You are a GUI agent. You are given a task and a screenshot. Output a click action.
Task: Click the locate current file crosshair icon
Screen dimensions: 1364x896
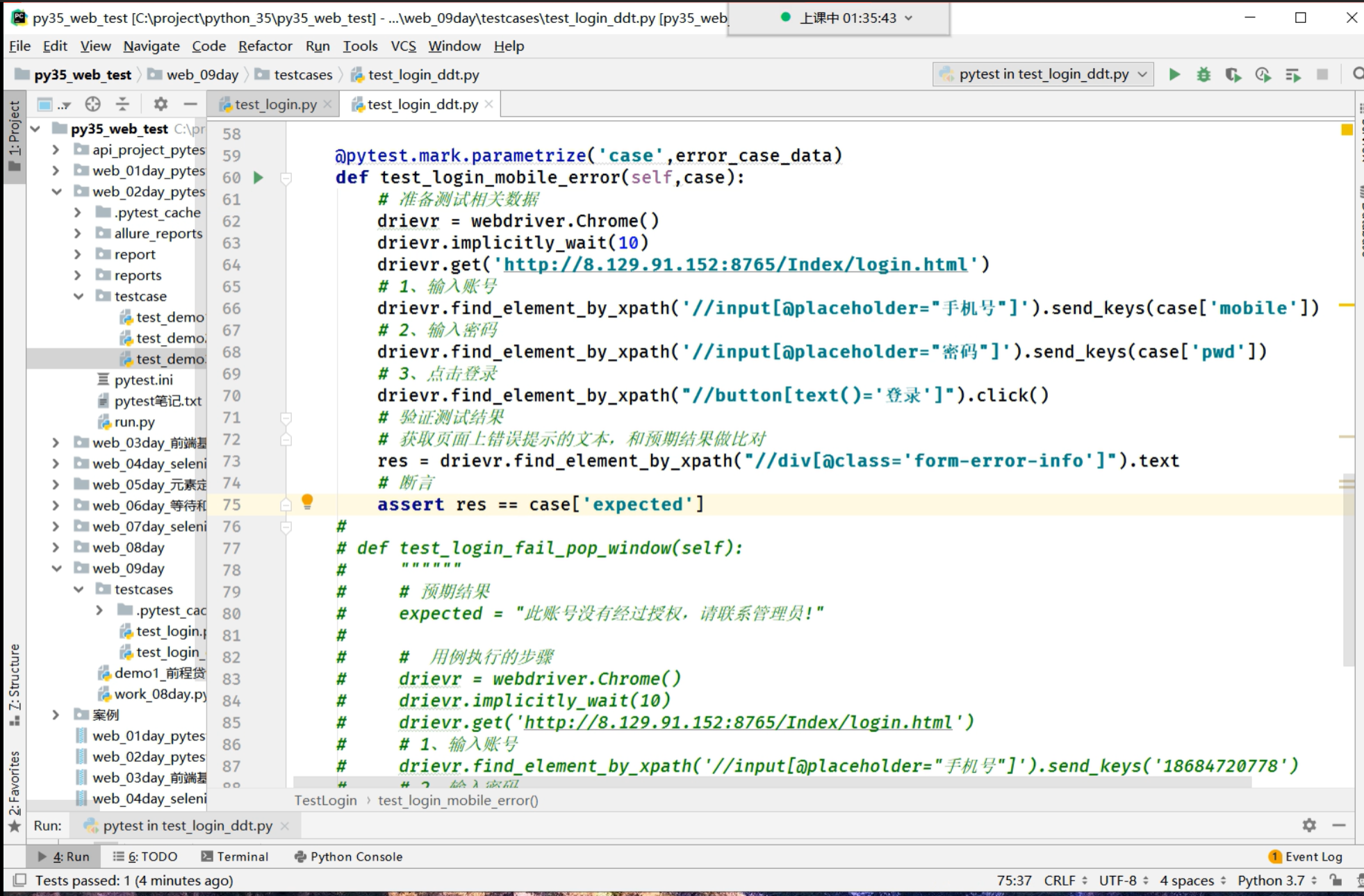pos(92,104)
